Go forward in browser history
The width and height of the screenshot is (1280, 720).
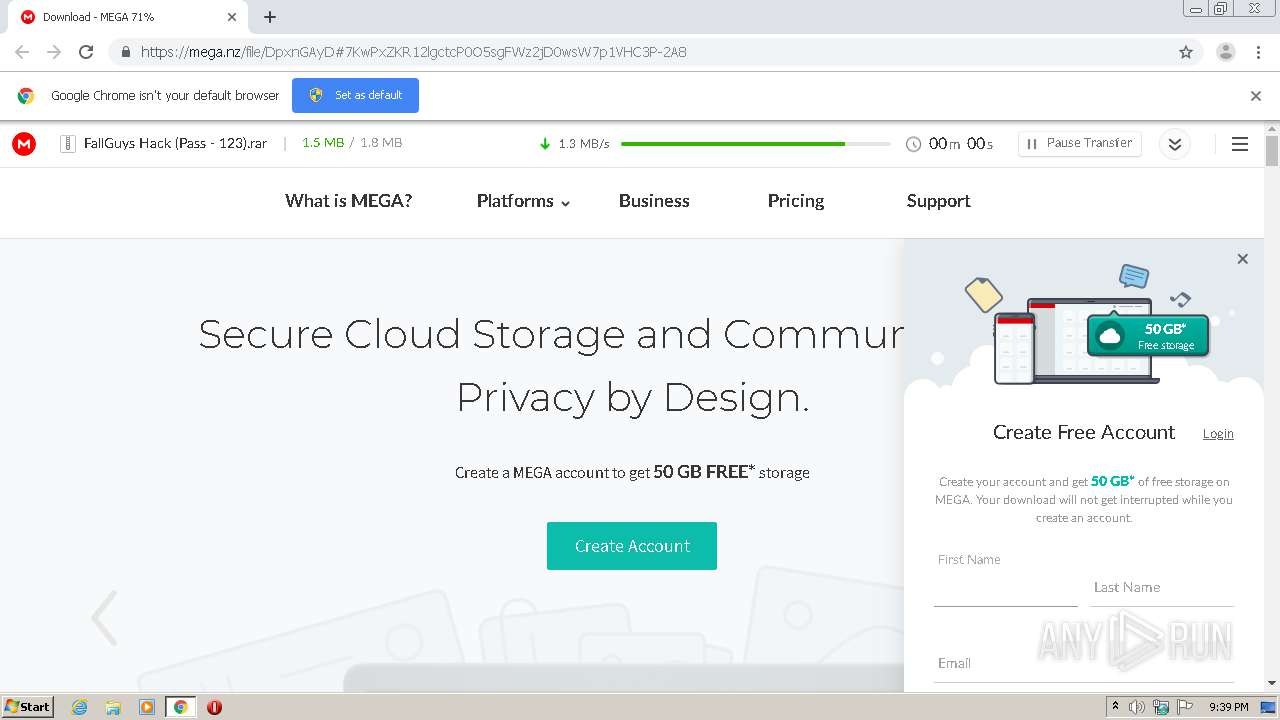54,52
